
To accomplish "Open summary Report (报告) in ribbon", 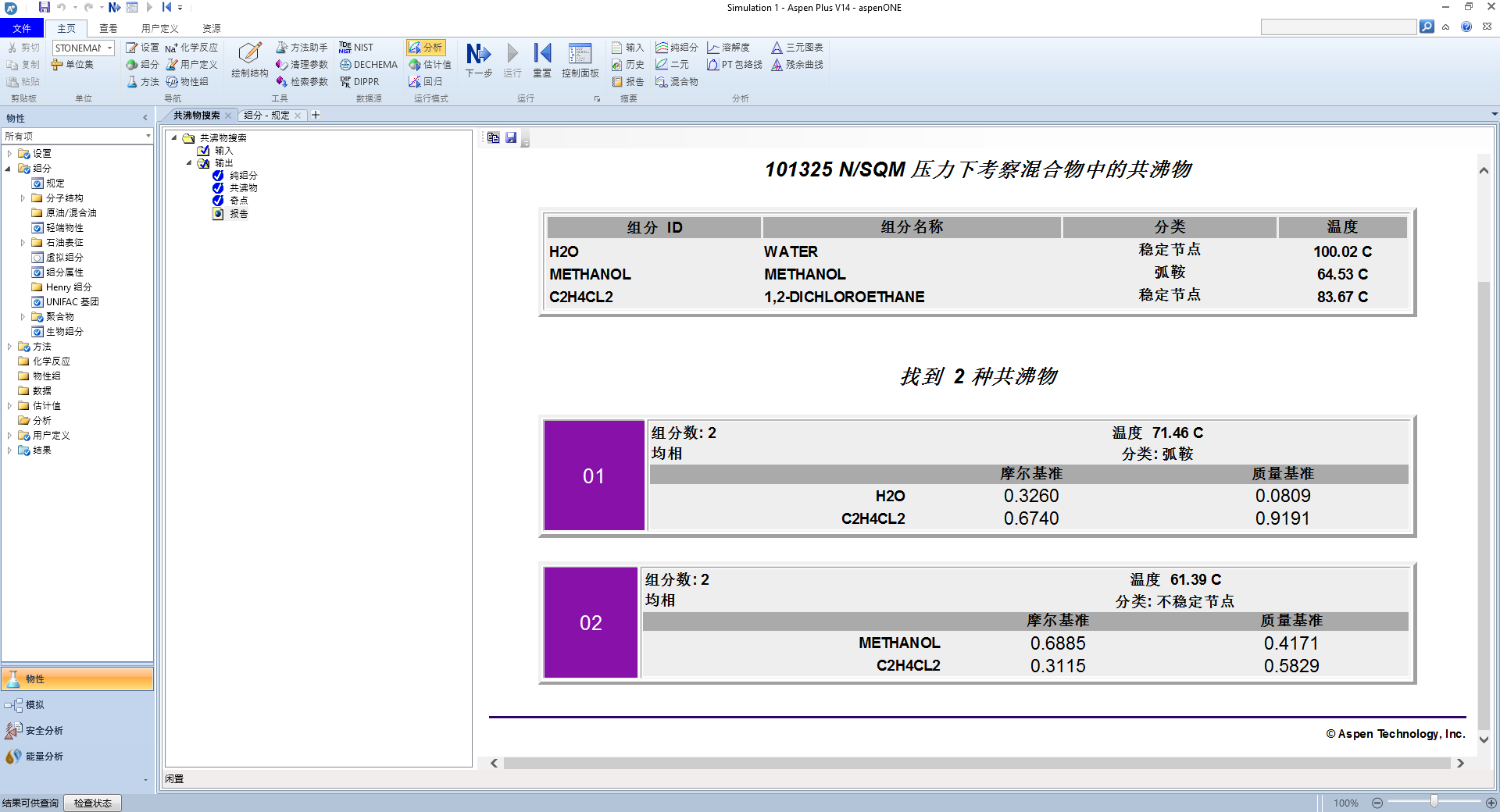I will (x=628, y=82).
